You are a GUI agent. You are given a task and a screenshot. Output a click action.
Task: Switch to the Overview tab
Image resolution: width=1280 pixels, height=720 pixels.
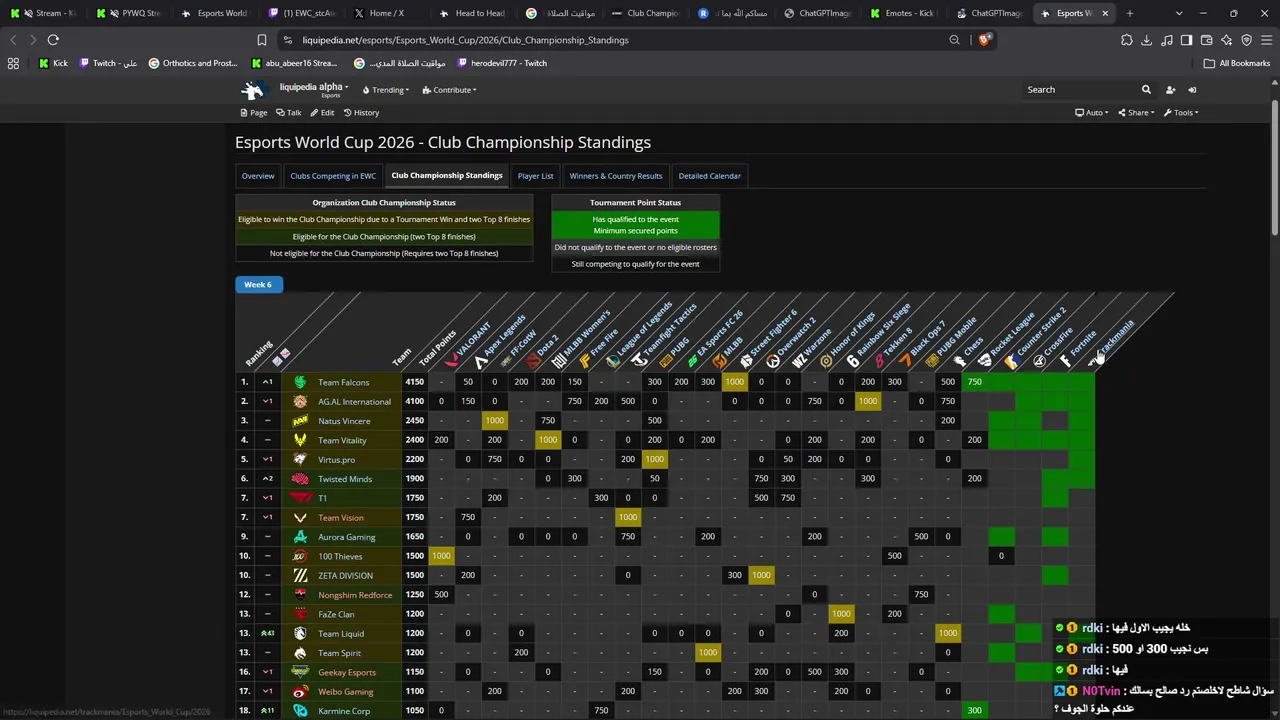258,176
